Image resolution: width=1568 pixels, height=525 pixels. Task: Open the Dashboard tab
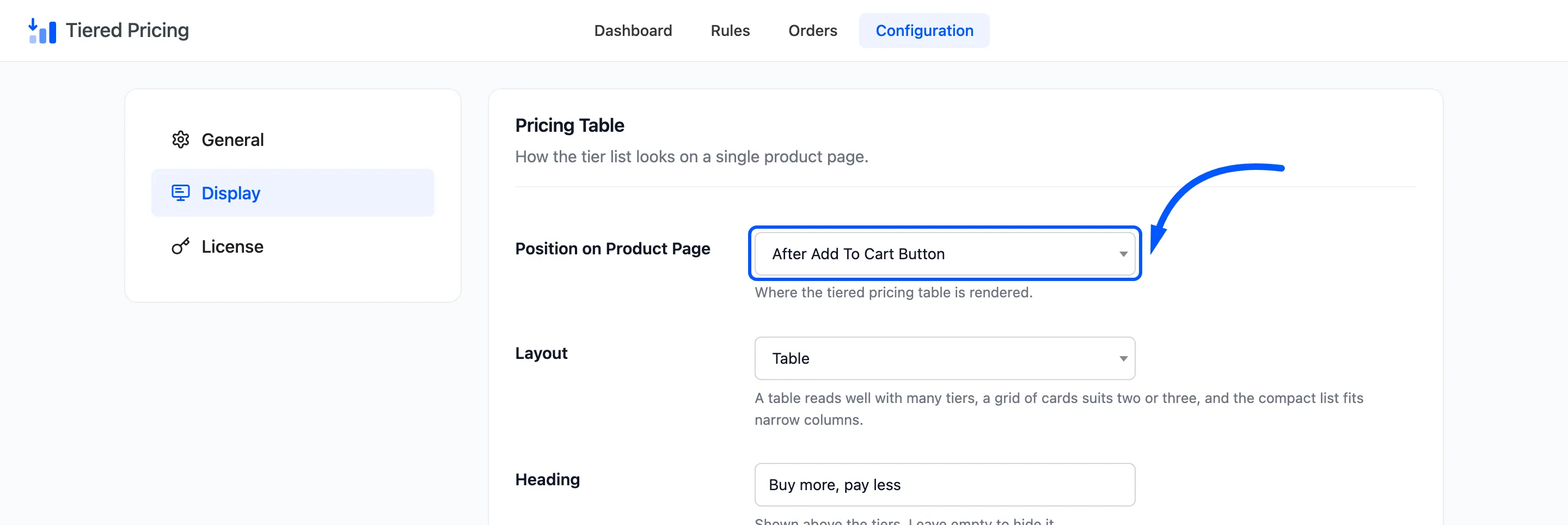point(633,30)
